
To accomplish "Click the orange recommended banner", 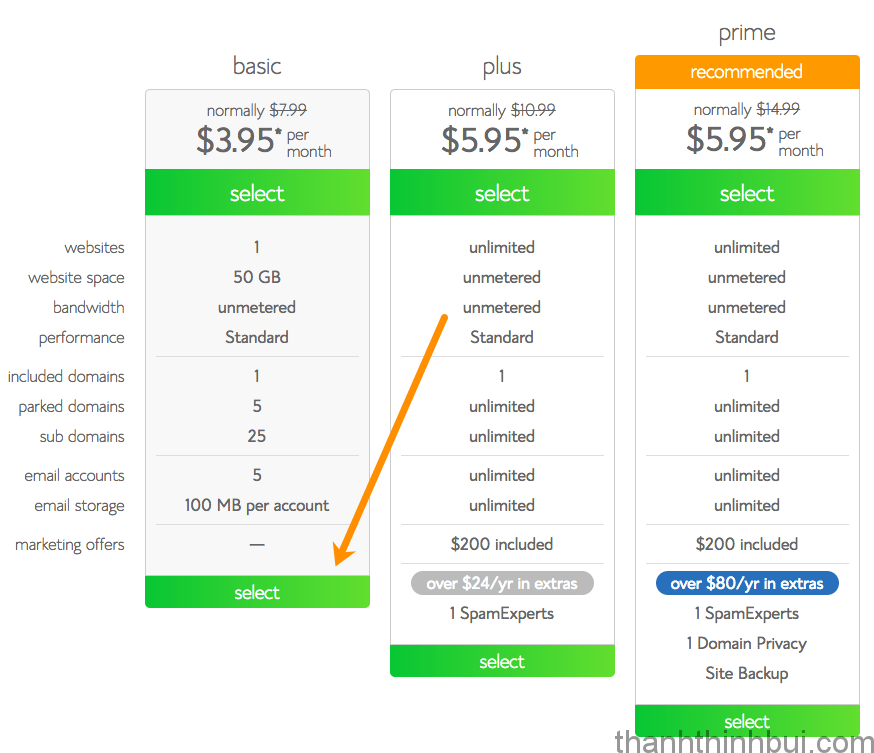I will 747,72.
